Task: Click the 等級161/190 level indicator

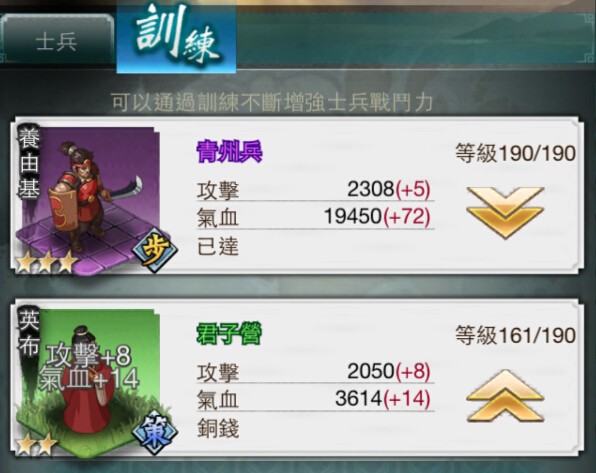Action: click(515, 336)
